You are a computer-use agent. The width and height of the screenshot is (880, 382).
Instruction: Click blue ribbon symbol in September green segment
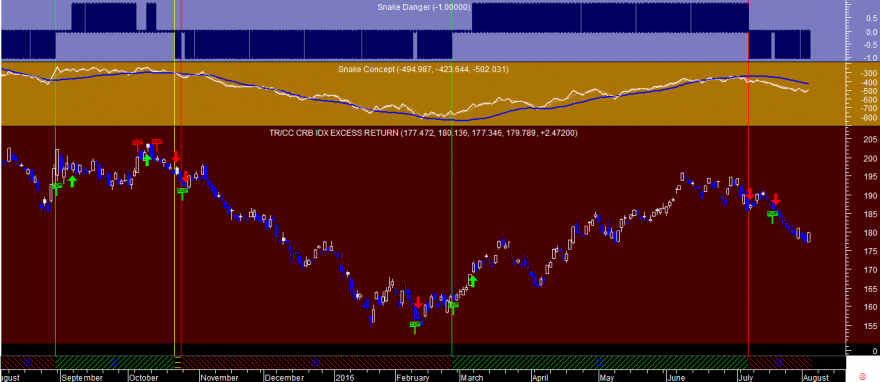pyautogui.click(x=114, y=362)
